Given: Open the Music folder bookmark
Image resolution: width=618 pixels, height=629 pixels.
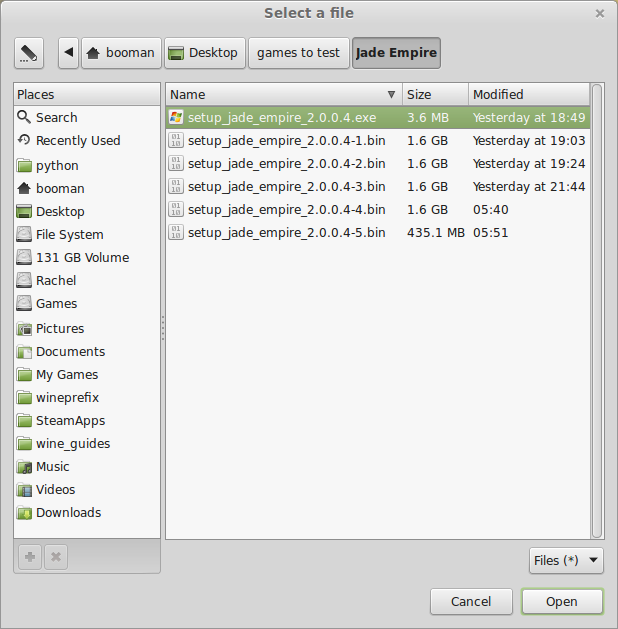Looking at the screenshot, I should (87, 467).
